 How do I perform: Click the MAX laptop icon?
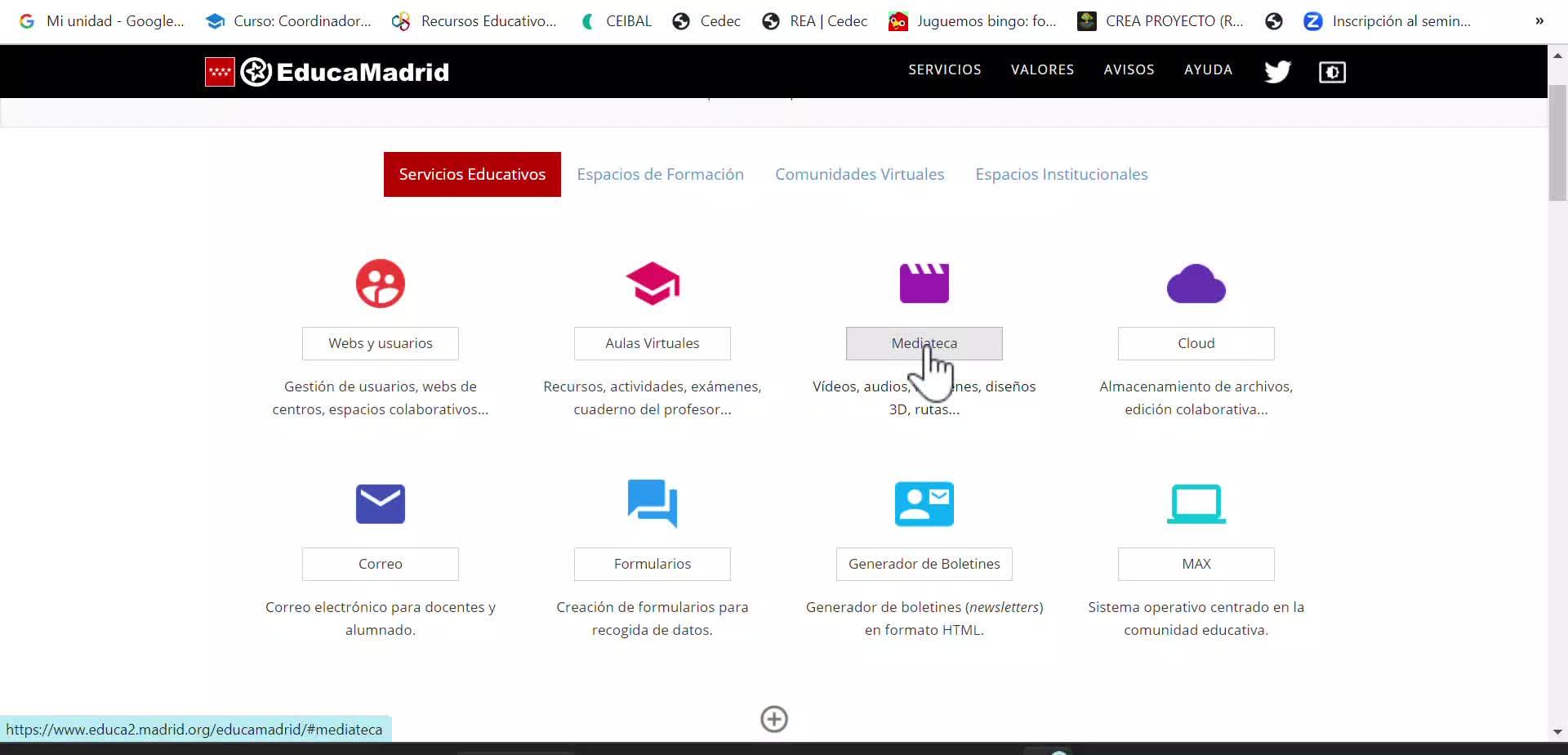1196,503
